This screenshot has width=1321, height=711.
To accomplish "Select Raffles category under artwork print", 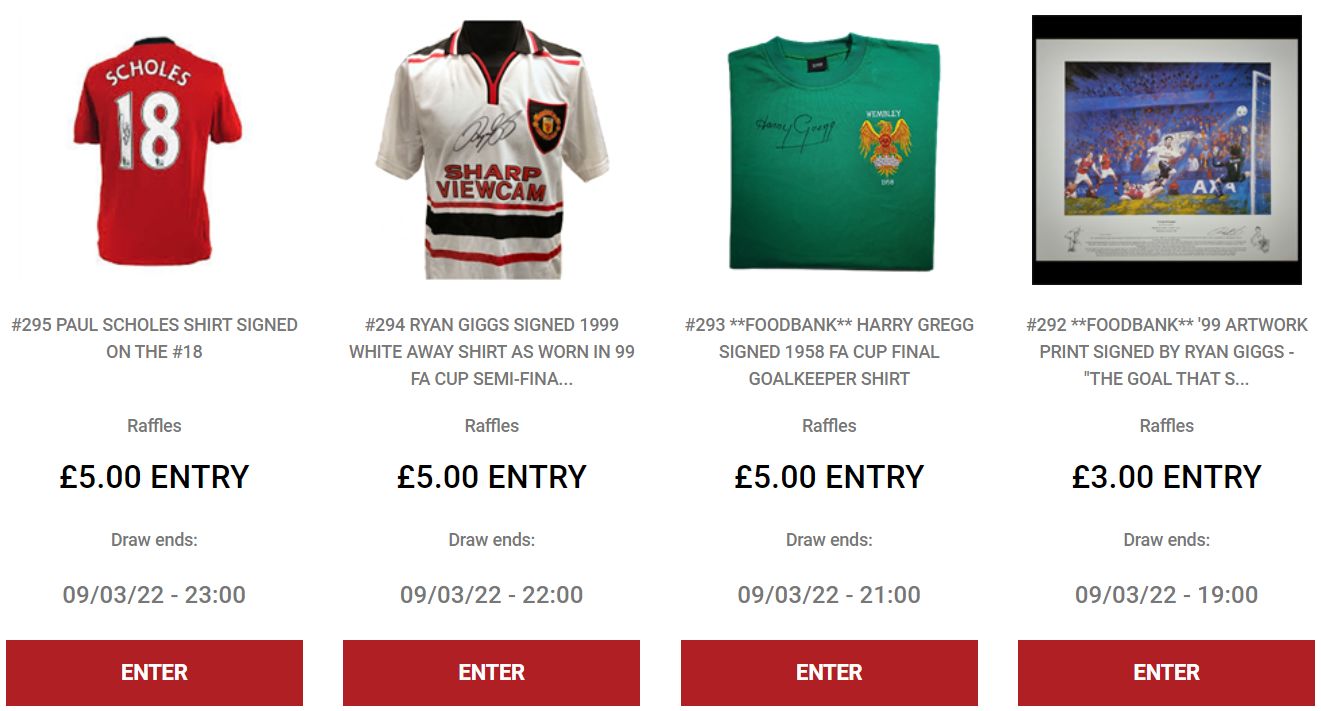I will pos(1166,425).
